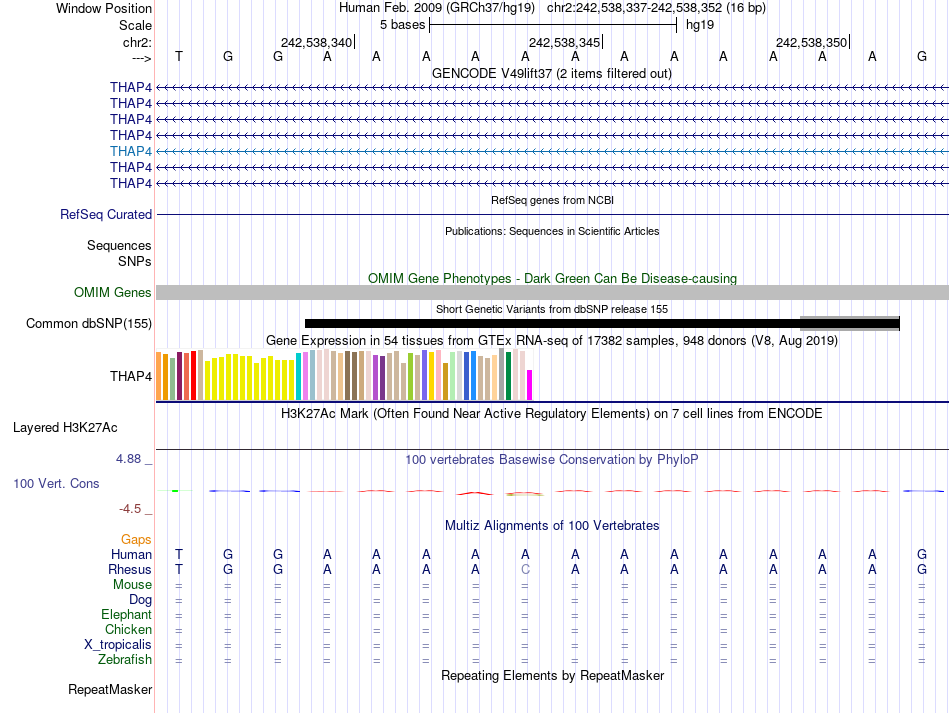Click the hg19 assembly text next to scale

(700, 25)
